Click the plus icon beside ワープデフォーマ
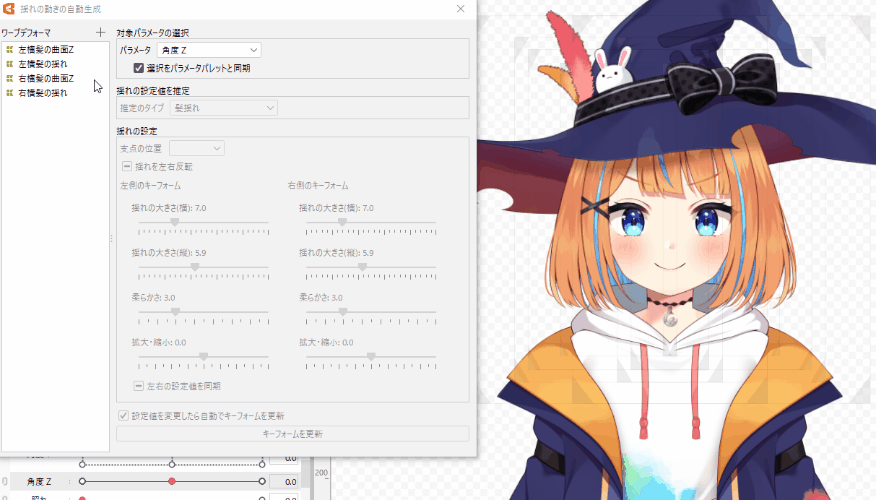The image size is (876, 500). pos(100,32)
